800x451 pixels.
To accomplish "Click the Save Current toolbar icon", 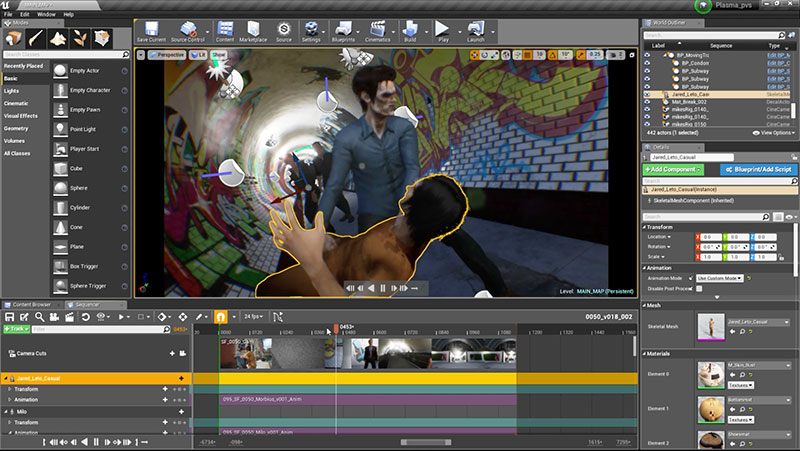I will [x=150, y=29].
